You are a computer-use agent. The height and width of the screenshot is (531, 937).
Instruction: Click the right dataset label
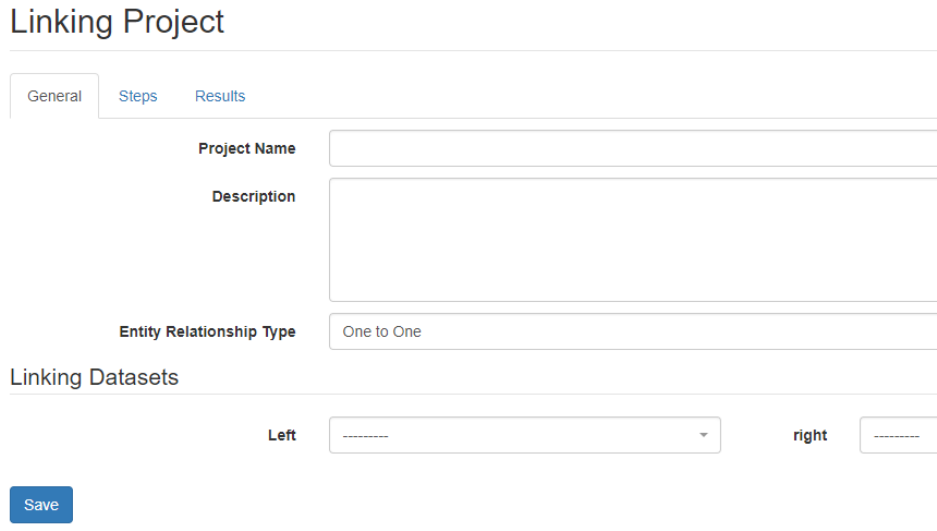[810, 435]
